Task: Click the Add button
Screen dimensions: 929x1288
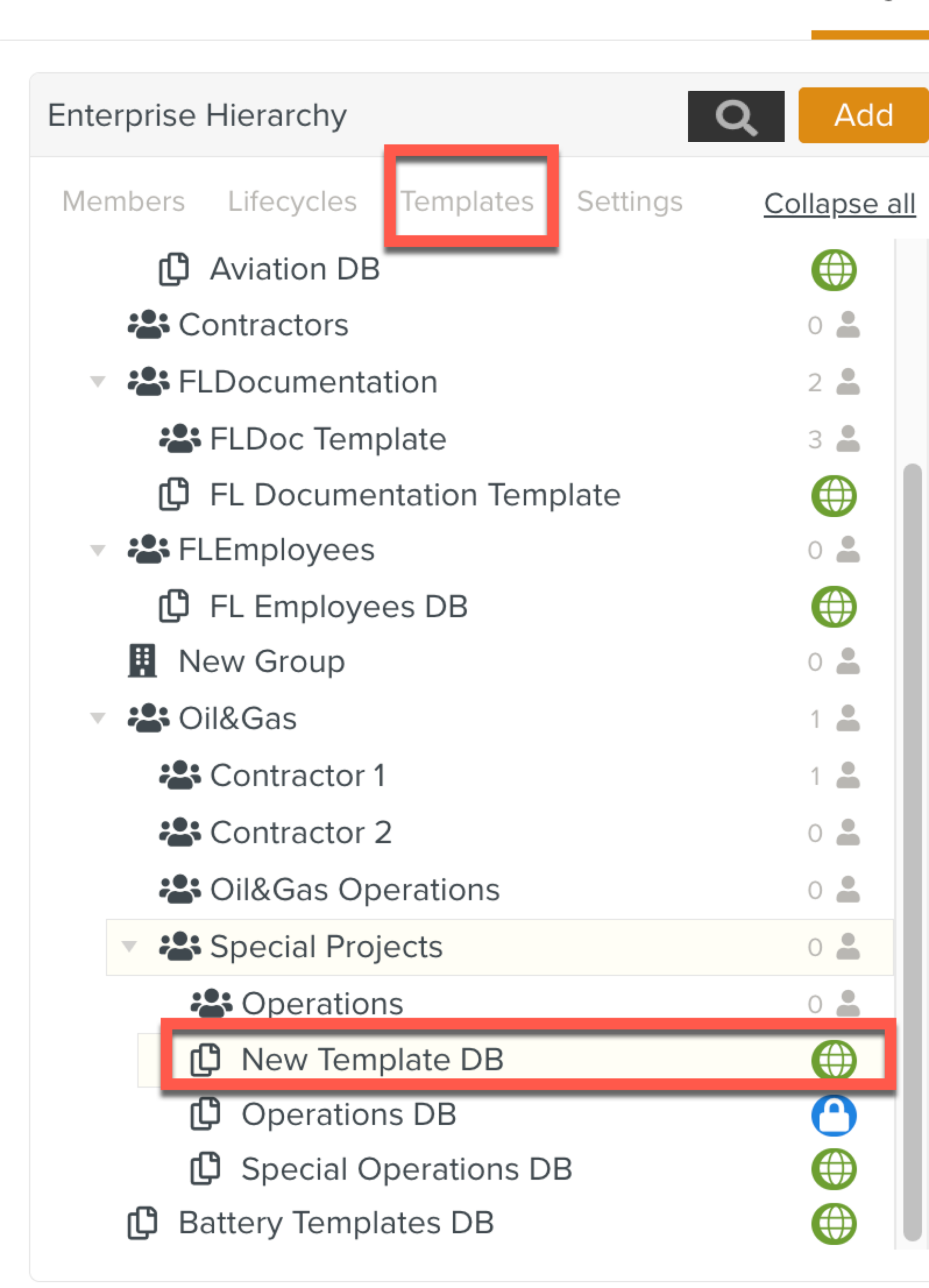Action: click(x=863, y=116)
